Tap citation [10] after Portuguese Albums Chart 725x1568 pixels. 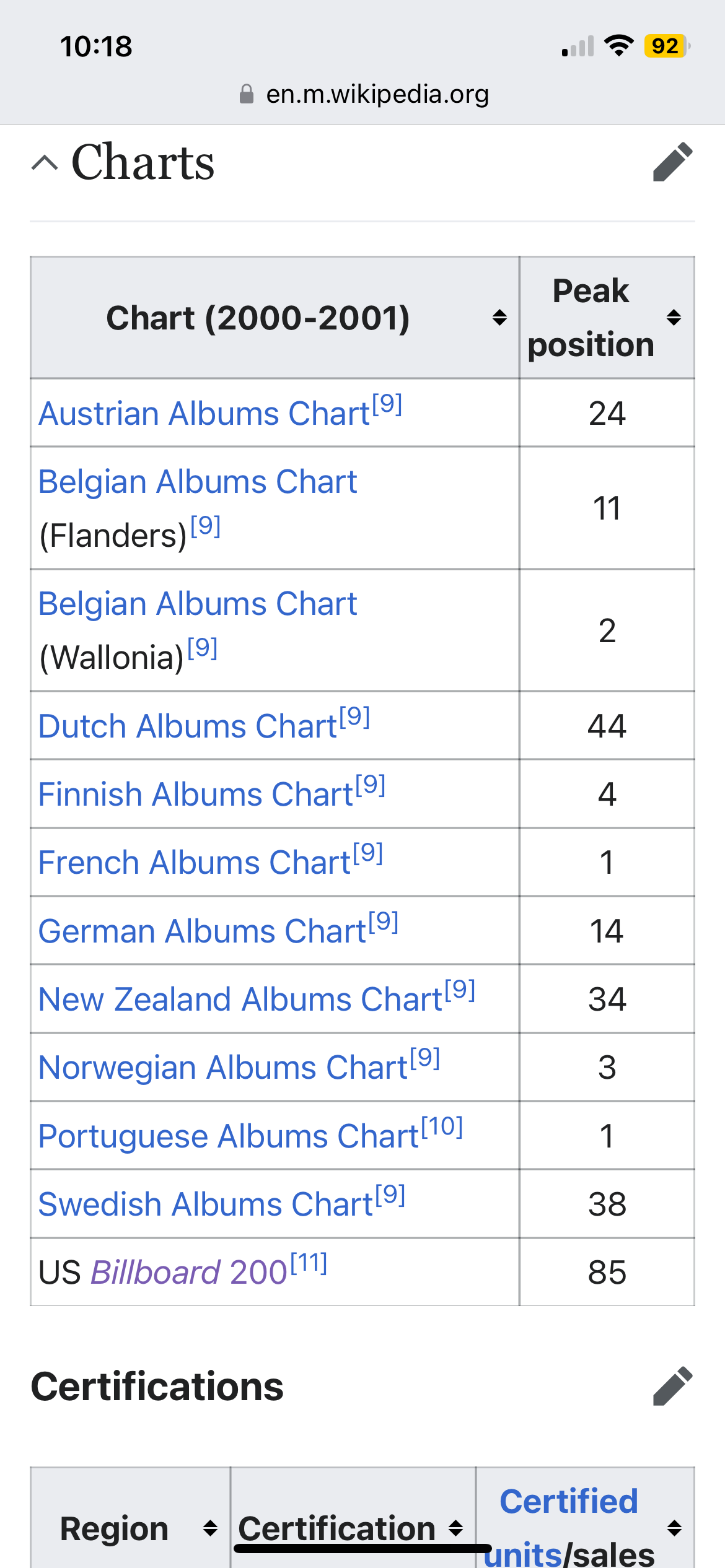click(x=442, y=1127)
